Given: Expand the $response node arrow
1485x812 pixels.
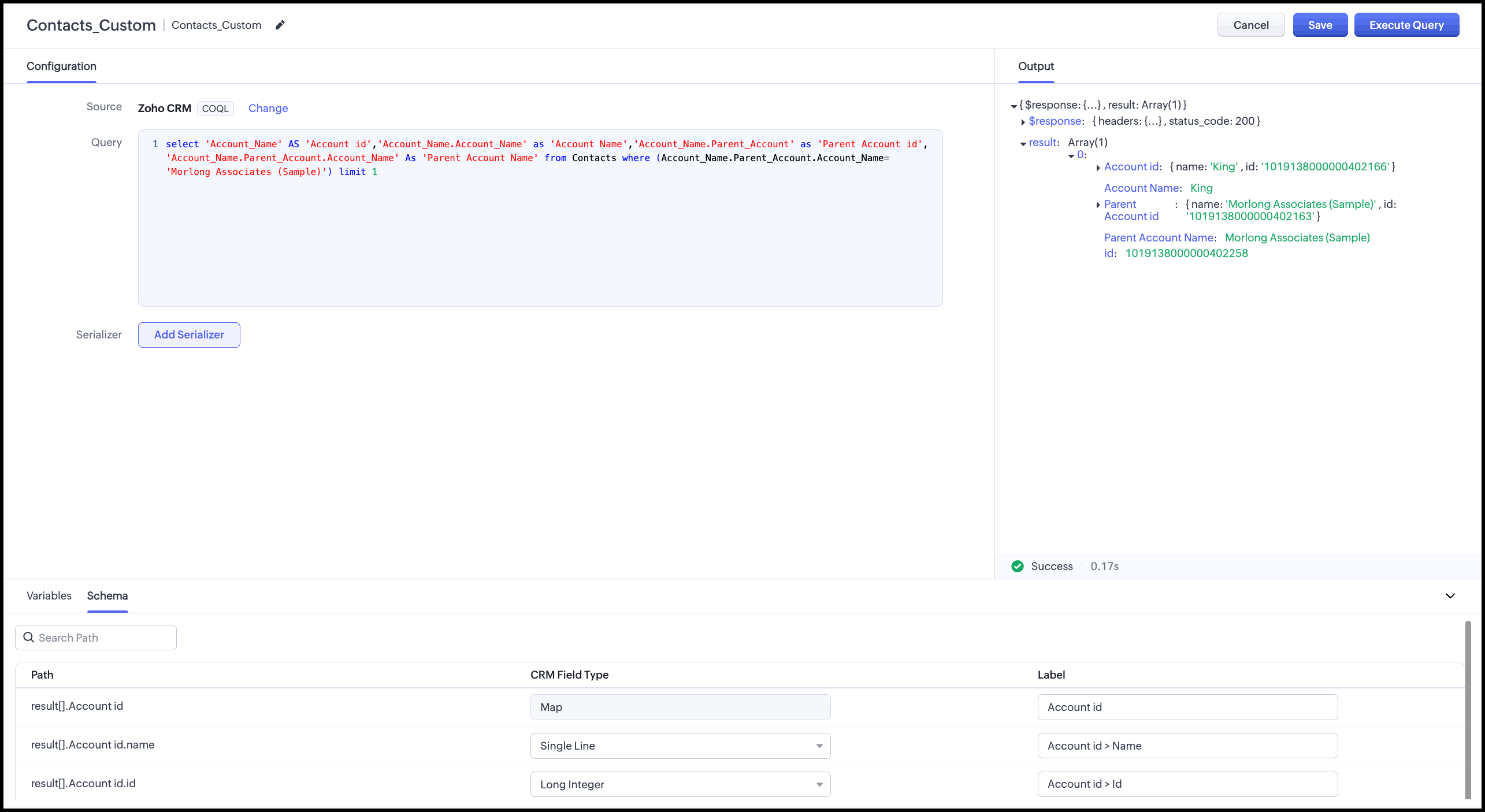Looking at the screenshot, I should click(1023, 122).
